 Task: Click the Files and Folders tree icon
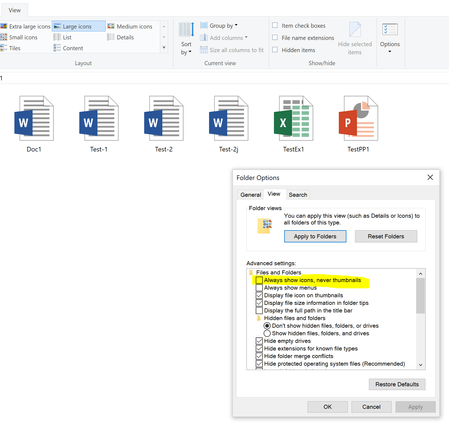[251, 273]
